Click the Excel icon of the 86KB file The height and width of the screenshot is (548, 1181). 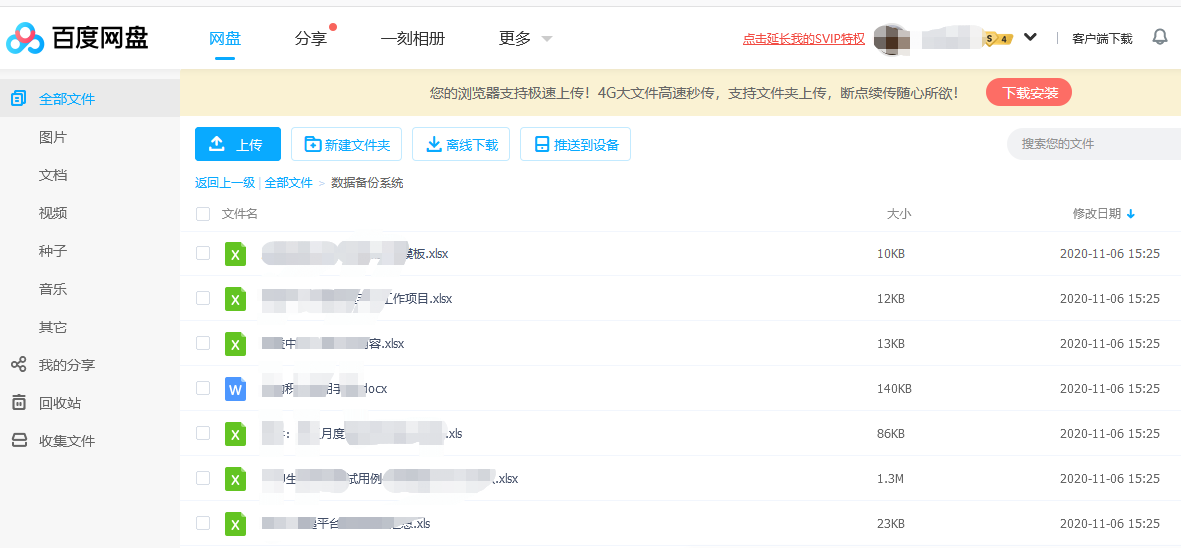pyautogui.click(x=236, y=434)
